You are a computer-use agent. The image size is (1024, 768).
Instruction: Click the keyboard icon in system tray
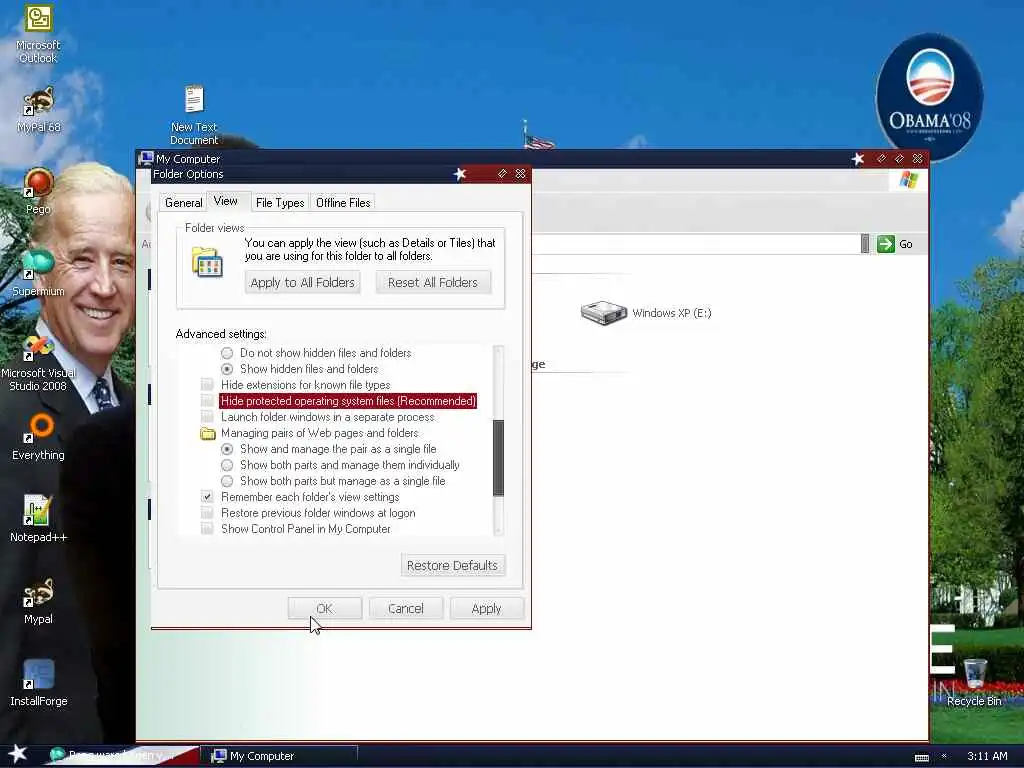(921, 757)
